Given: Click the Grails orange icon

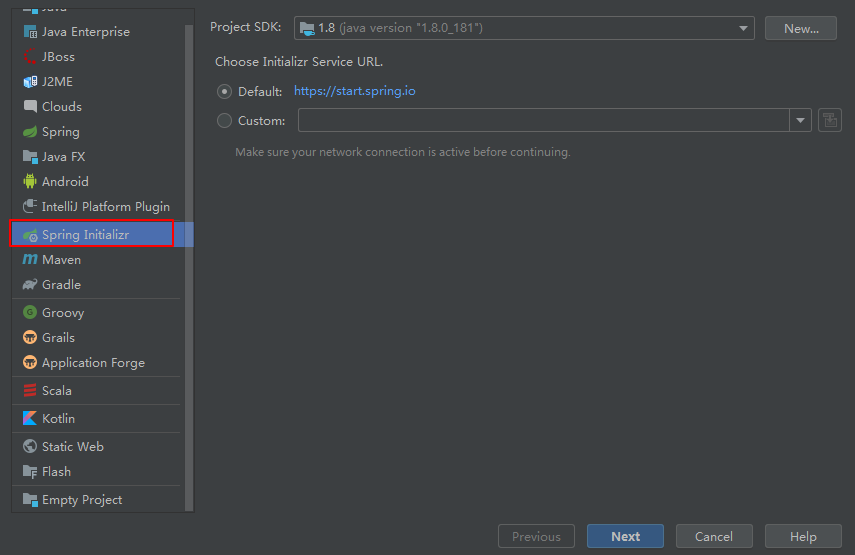Looking at the screenshot, I should pyautogui.click(x=30, y=337).
